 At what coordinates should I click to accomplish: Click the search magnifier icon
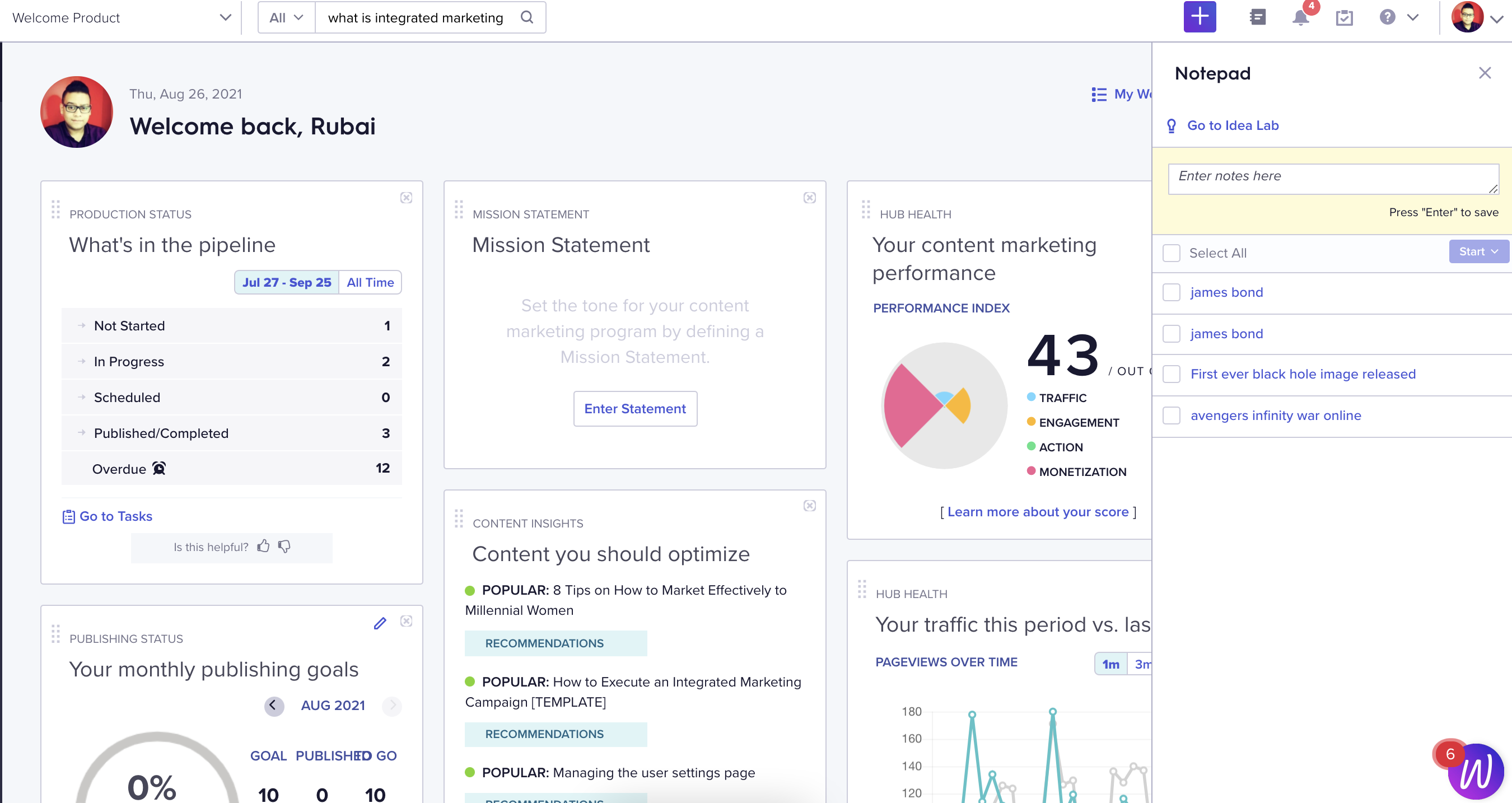point(526,17)
